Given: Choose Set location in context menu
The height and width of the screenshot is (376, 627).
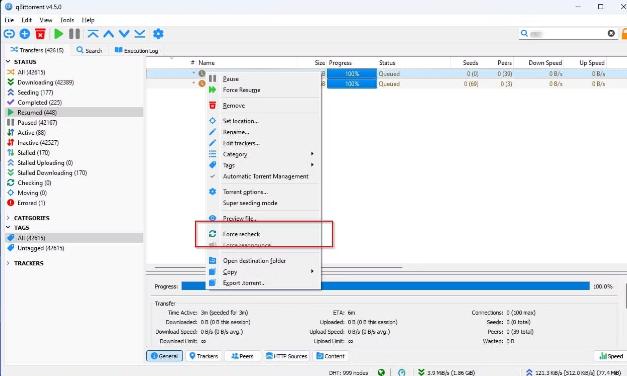Looking at the screenshot, I should (x=264, y=121).
